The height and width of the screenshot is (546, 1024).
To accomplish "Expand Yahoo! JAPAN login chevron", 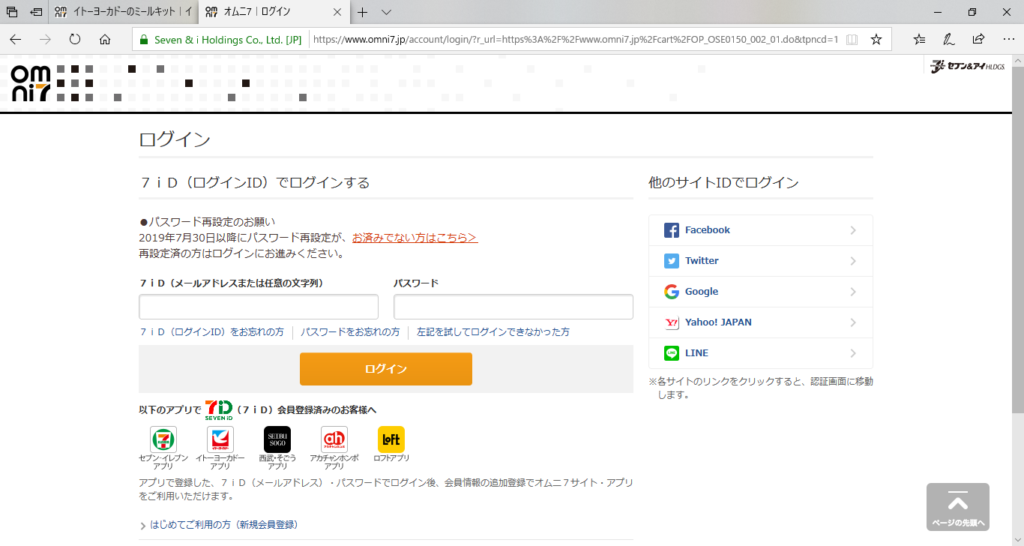I will point(853,322).
